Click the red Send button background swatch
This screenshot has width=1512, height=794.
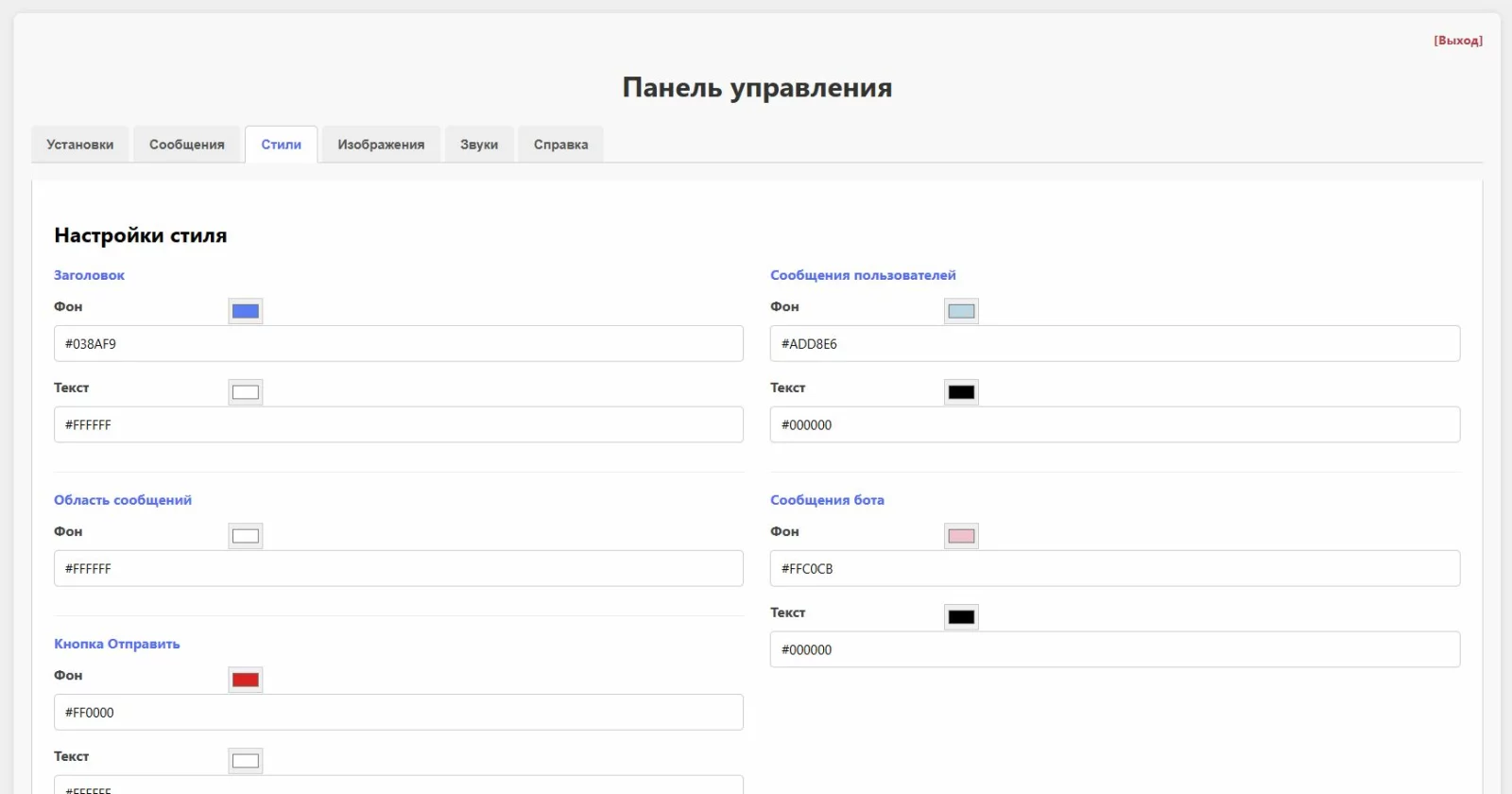tap(245, 680)
